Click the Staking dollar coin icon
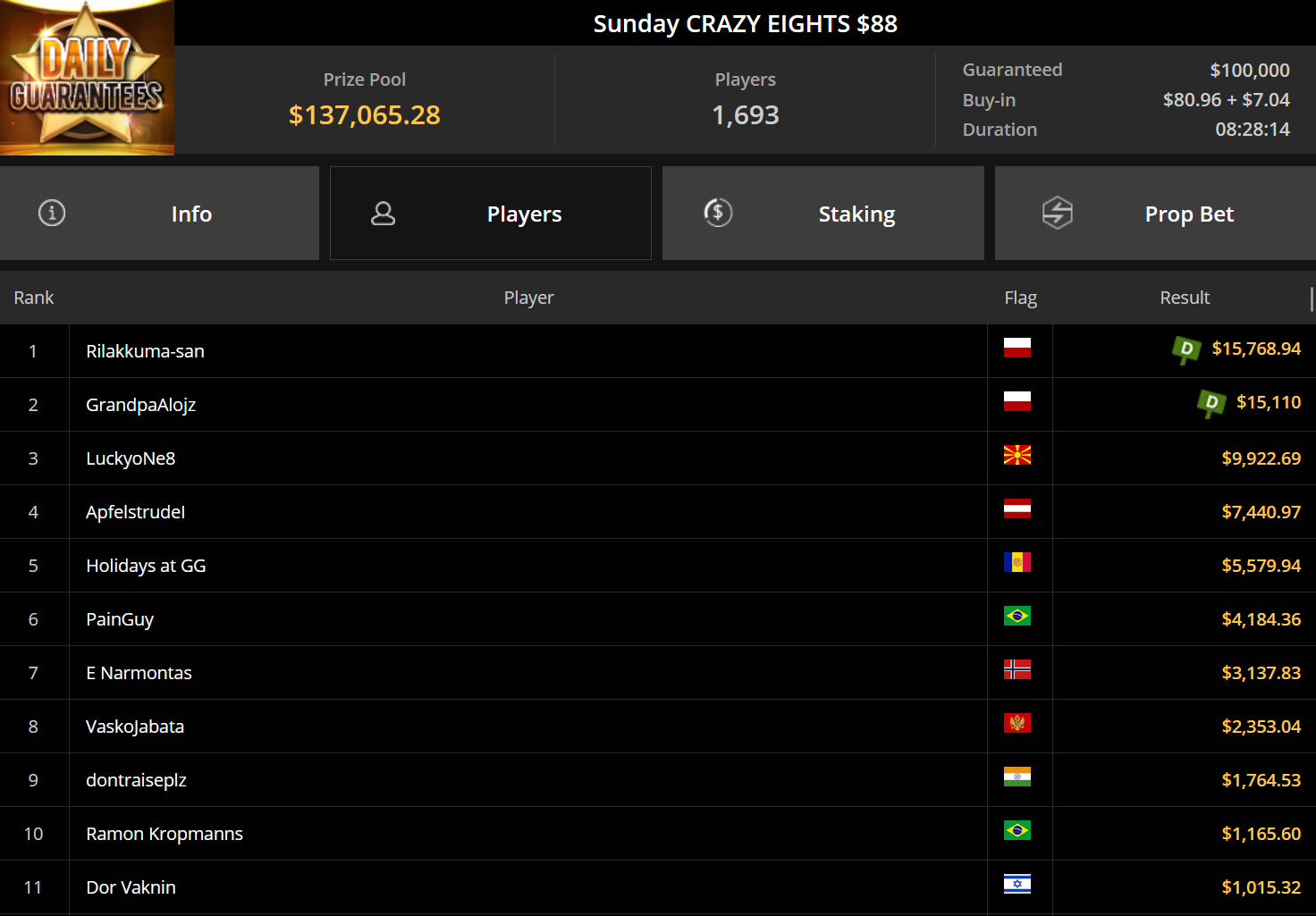The width and height of the screenshot is (1316, 916). point(718,213)
